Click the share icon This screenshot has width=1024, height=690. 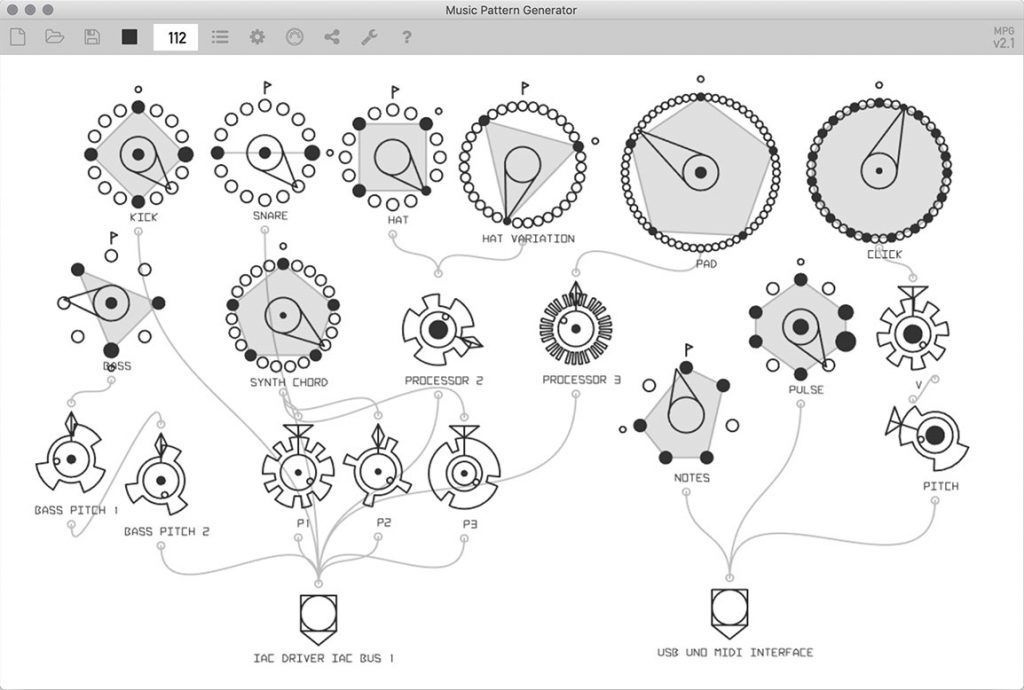pyautogui.click(x=333, y=36)
